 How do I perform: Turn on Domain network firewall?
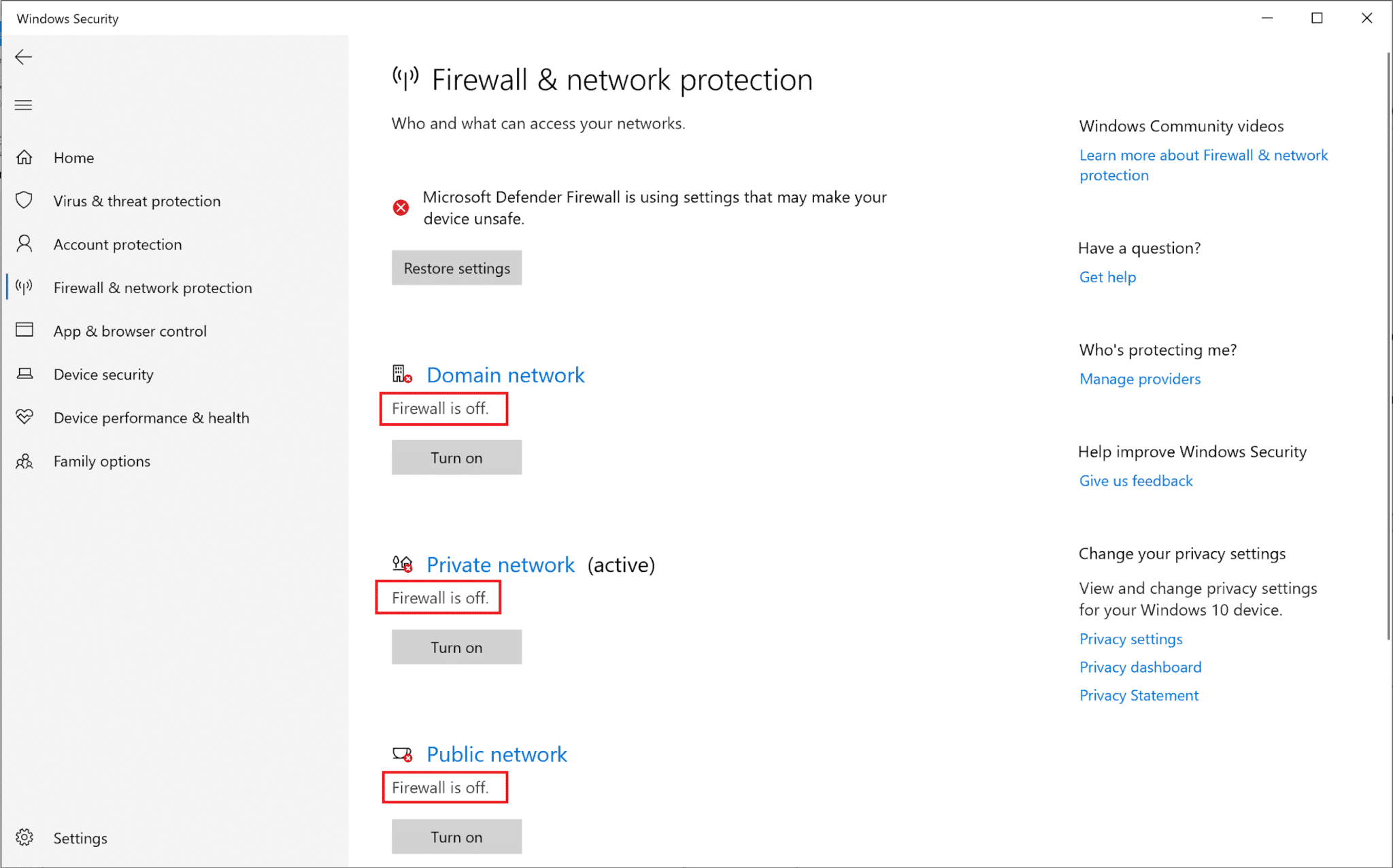[455, 458]
